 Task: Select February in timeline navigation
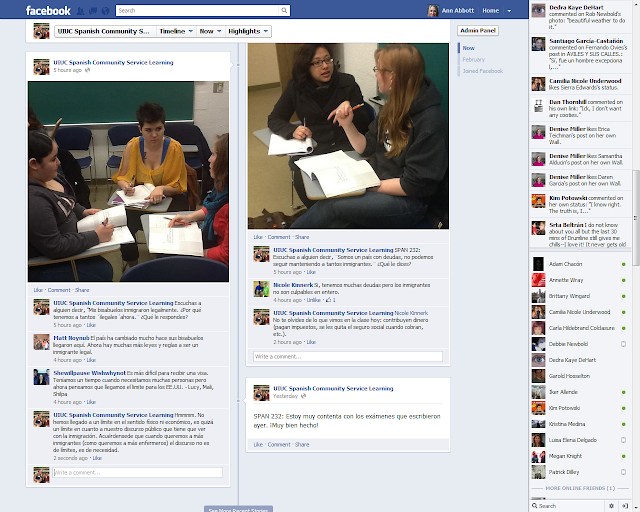473,60
